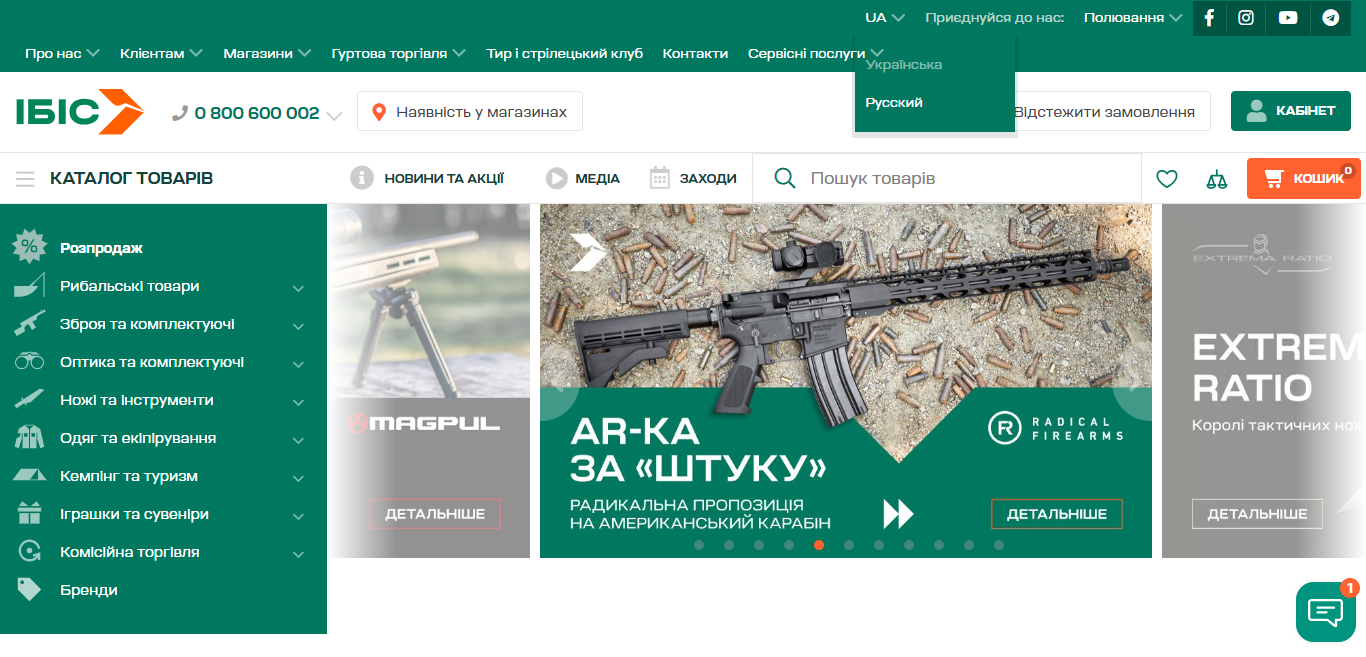Open the КОШИК cart button
The height and width of the screenshot is (657, 1366).
click(x=1304, y=178)
